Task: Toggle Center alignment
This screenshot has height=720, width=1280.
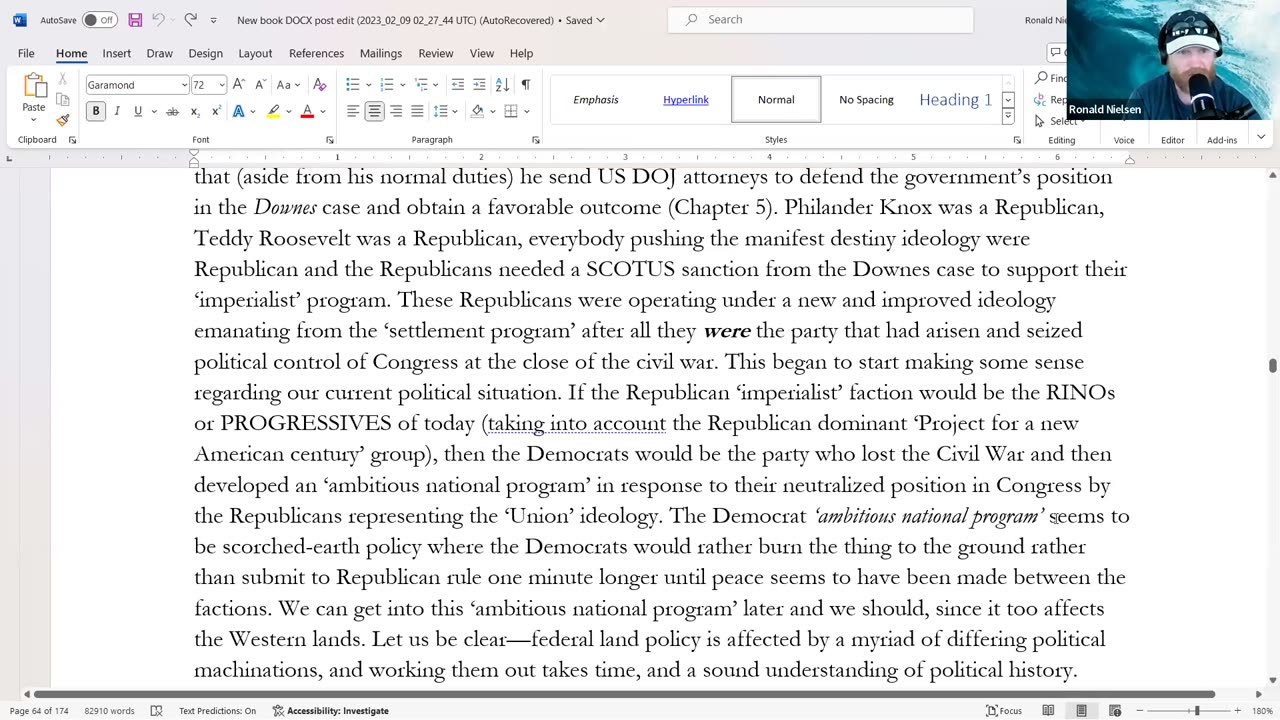Action: coord(374,111)
